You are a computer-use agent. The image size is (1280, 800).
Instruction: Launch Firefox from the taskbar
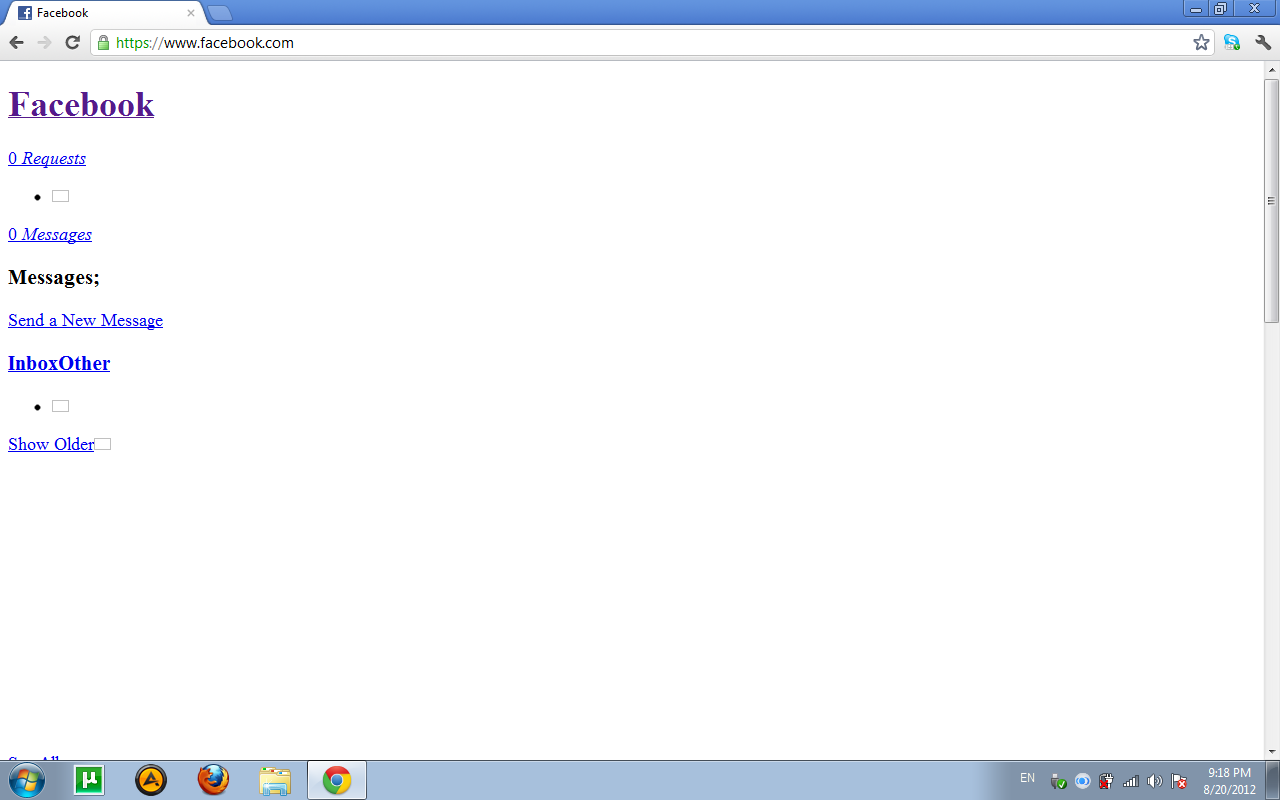click(x=213, y=780)
